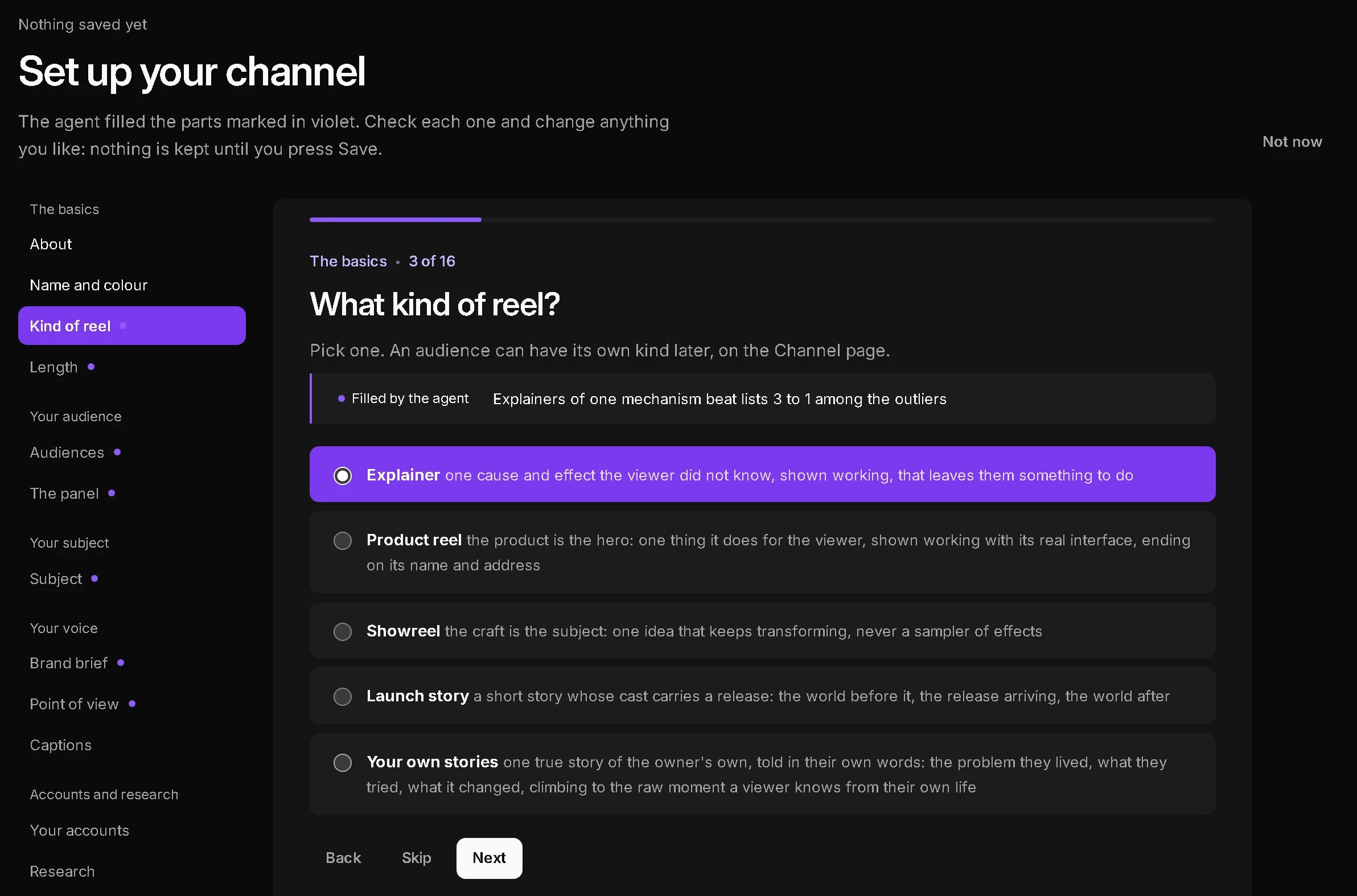Open Name and colour in sidebar

(132, 285)
